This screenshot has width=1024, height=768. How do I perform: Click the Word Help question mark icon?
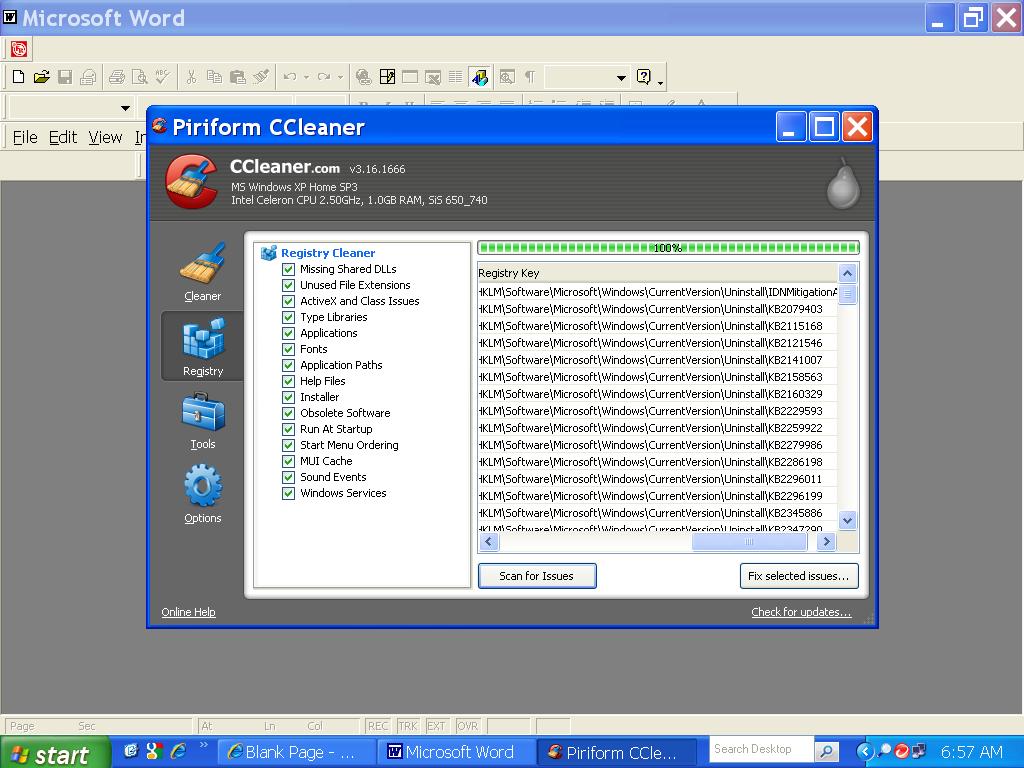tap(643, 77)
